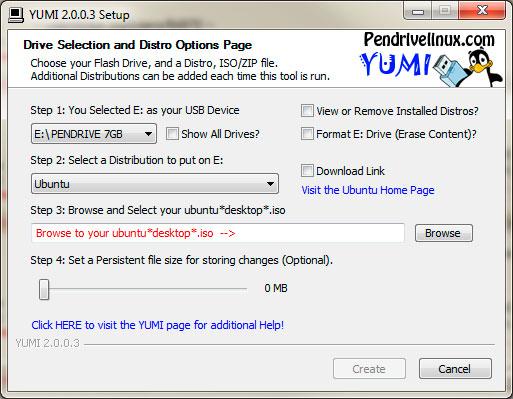Click the 0 MB persistent size value

[276, 288]
